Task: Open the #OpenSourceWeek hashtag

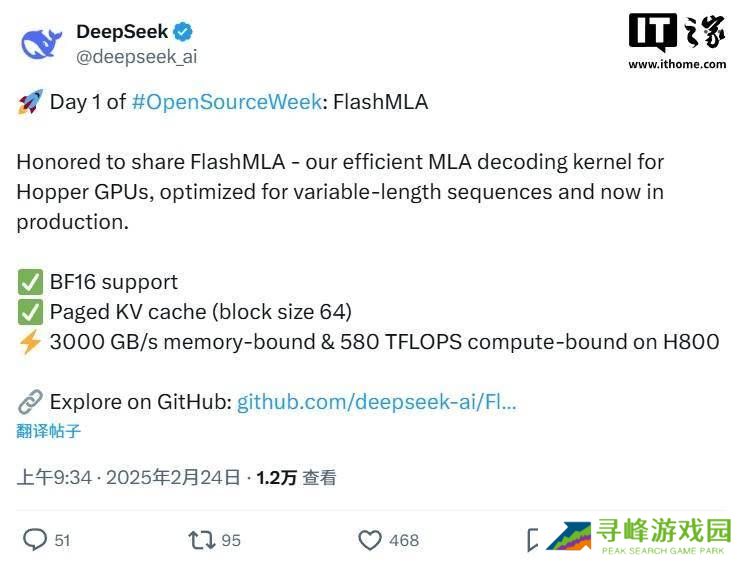Action: (x=226, y=102)
